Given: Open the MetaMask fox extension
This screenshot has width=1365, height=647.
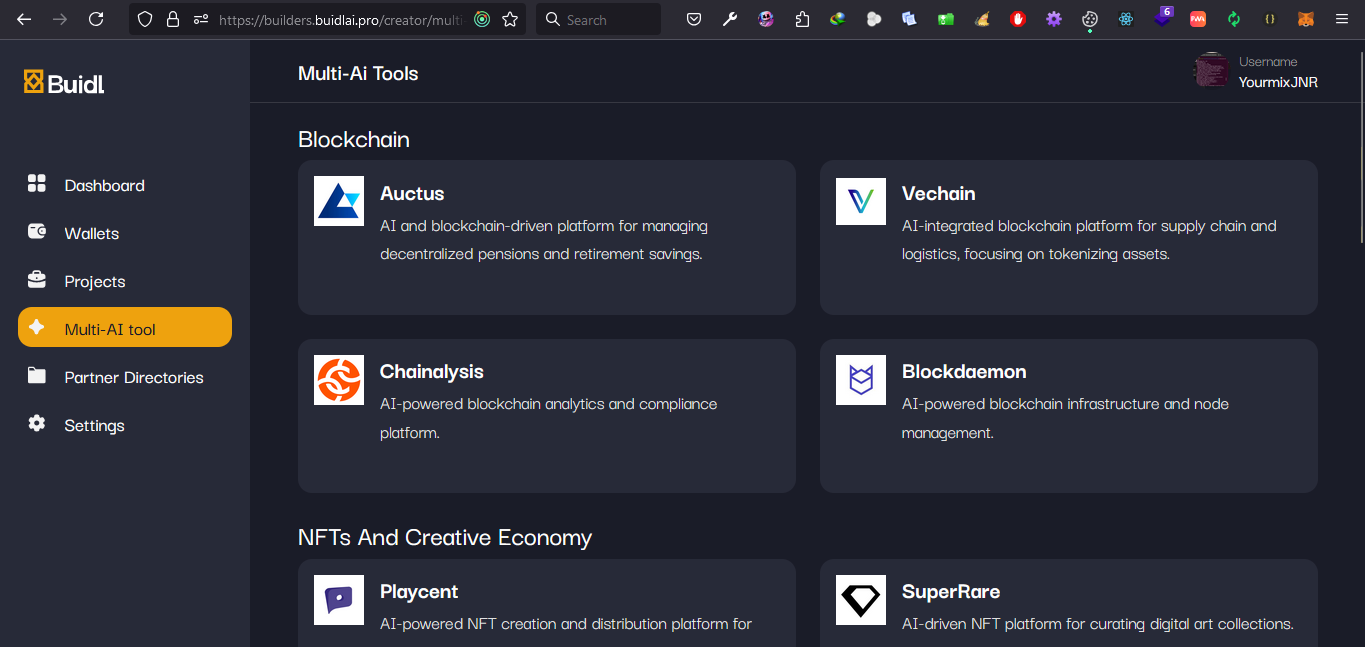Looking at the screenshot, I should tap(1305, 19).
